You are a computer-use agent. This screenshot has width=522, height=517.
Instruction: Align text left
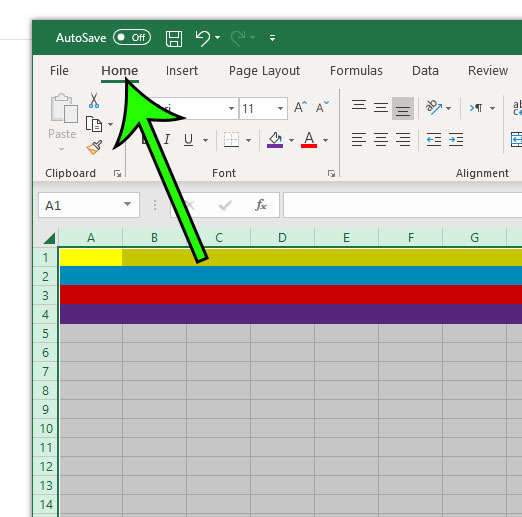[359, 140]
